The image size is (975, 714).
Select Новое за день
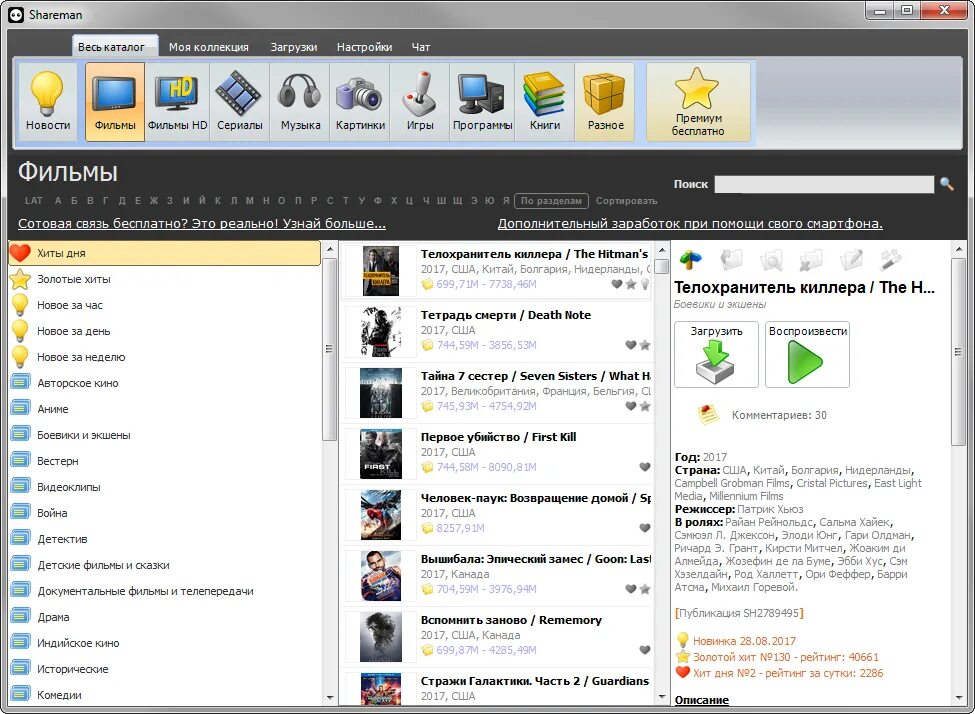165,332
